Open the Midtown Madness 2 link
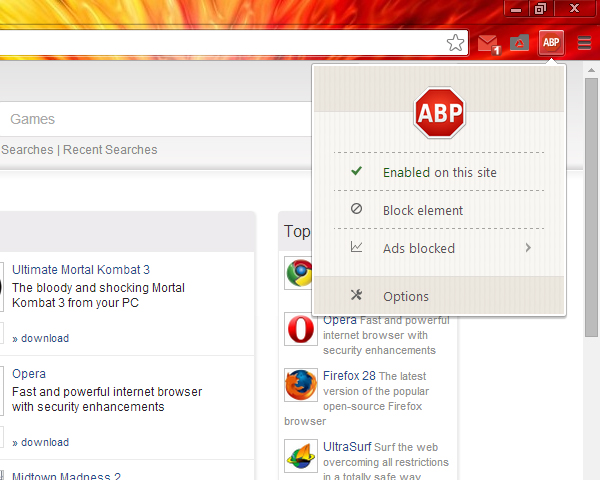This screenshot has height=480, width=600. pos(66,476)
